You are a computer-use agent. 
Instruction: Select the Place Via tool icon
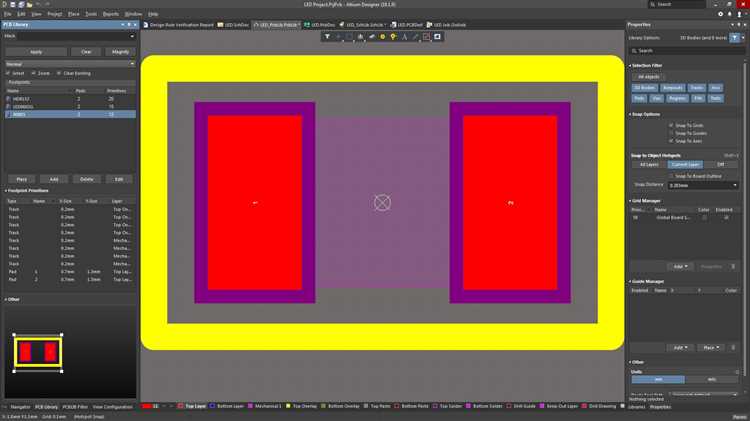point(393,37)
